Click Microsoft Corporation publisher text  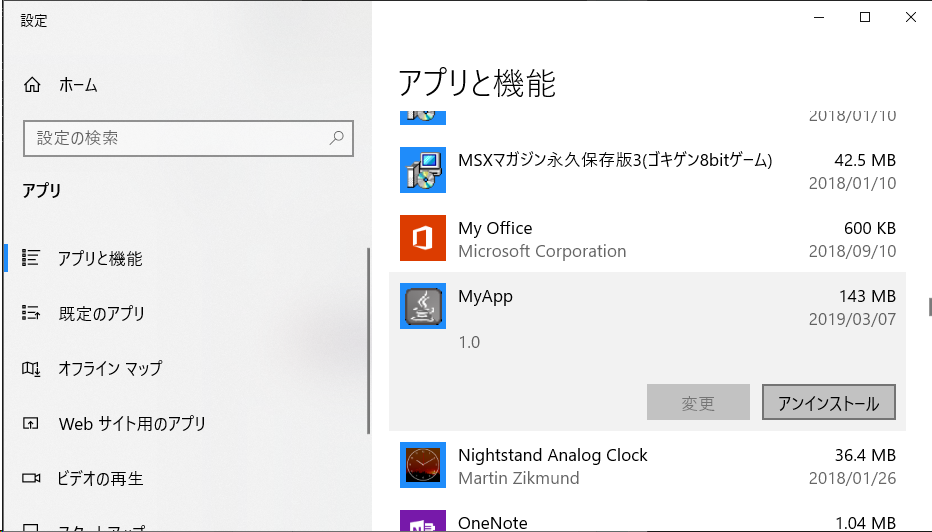coord(542,251)
